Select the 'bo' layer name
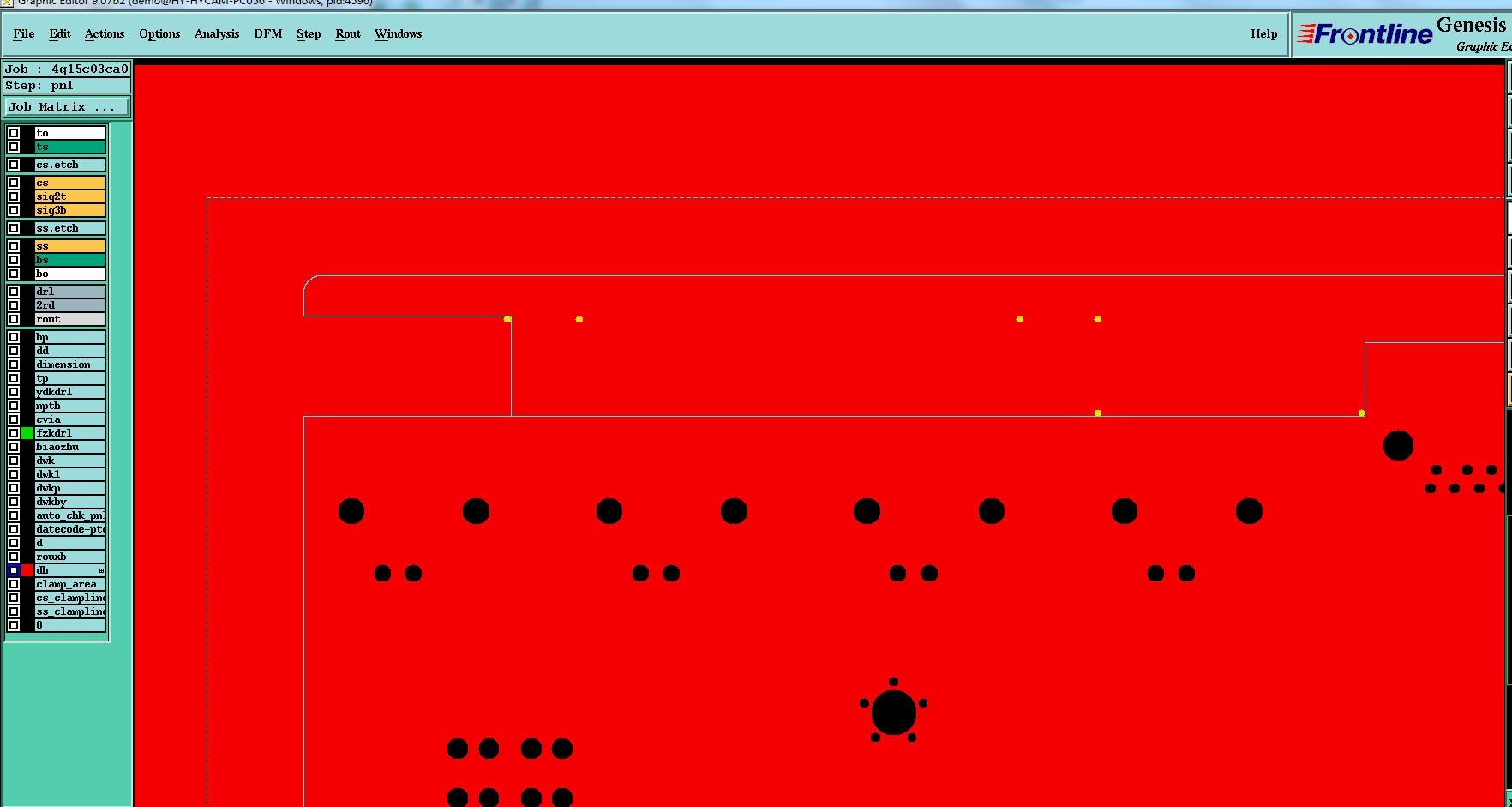The width and height of the screenshot is (1512, 807). tap(69, 274)
